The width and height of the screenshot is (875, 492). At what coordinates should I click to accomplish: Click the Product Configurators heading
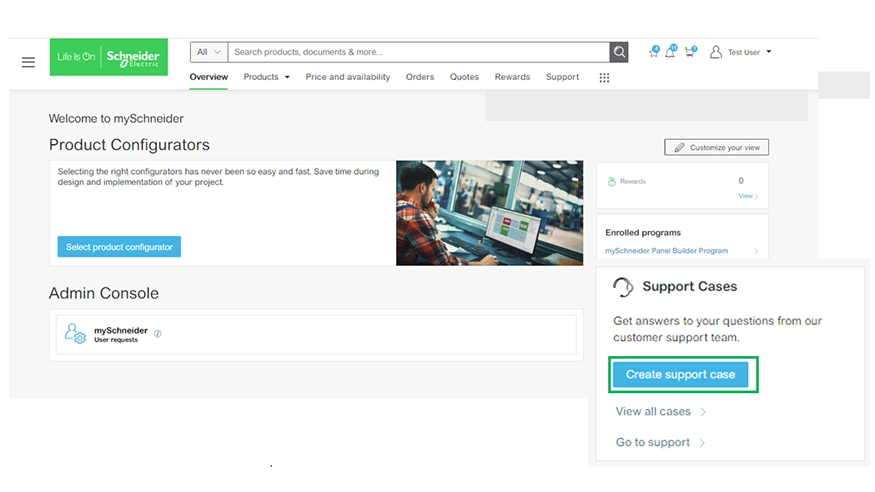129,145
